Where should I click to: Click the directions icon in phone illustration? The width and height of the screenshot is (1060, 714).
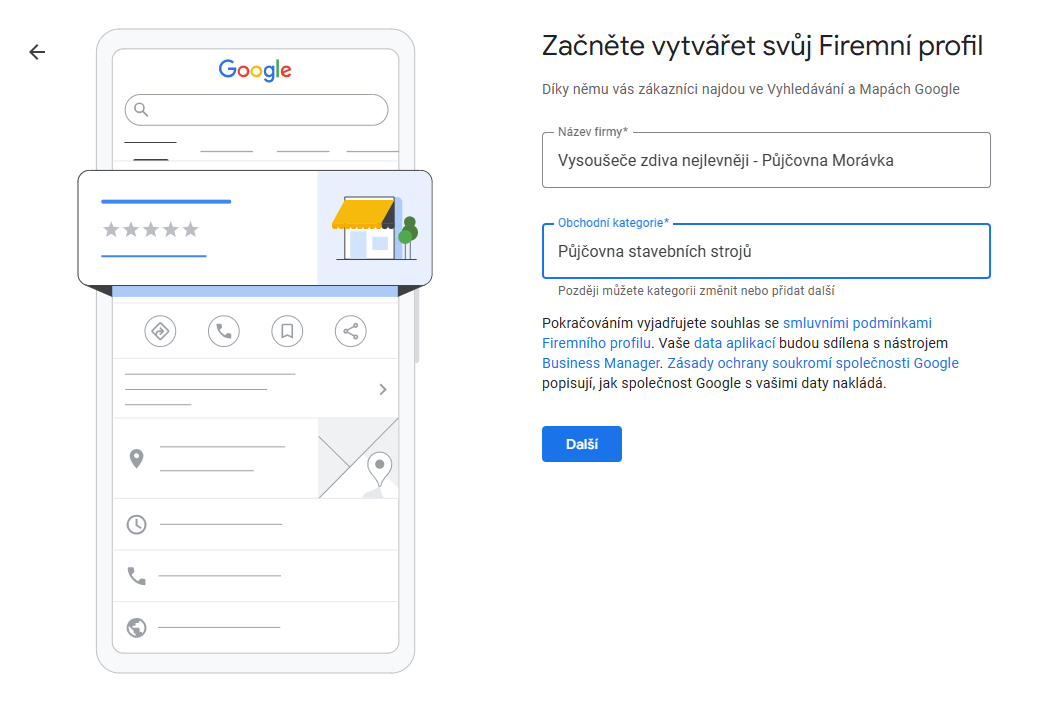[x=160, y=331]
